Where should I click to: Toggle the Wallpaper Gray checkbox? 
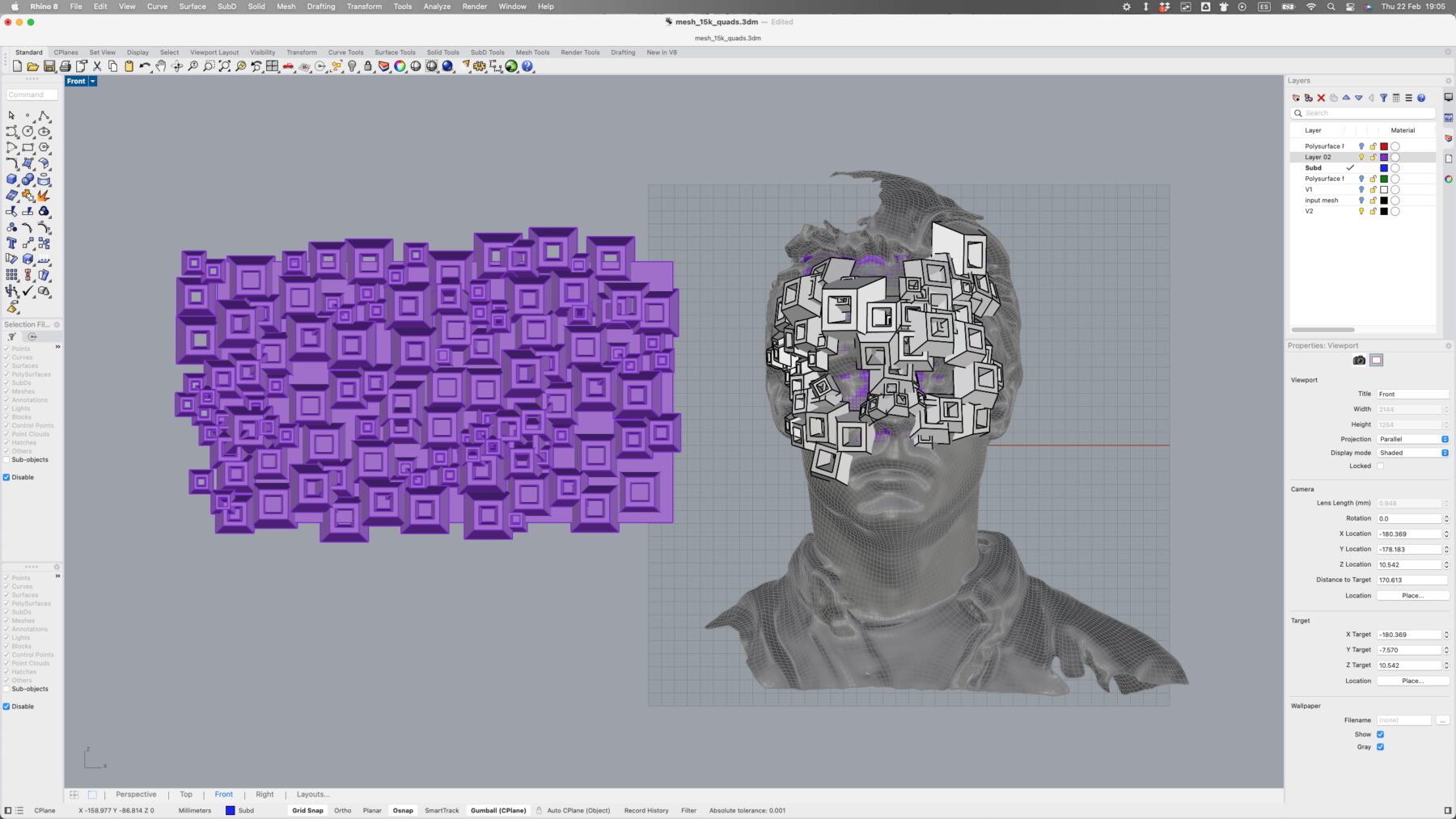point(1380,747)
